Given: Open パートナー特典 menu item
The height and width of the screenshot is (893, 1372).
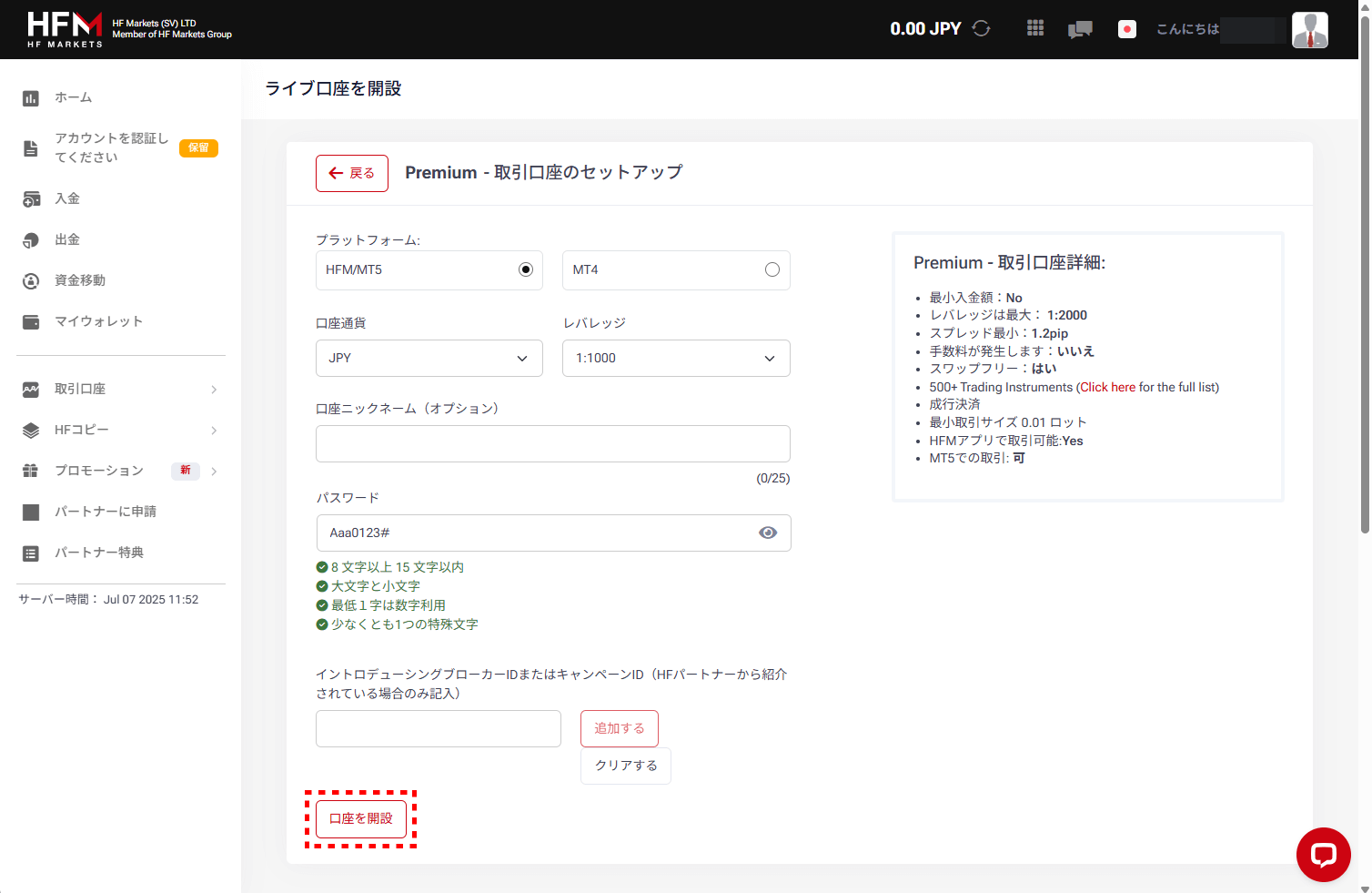Looking at the screenshot, I should click(99, 553).
